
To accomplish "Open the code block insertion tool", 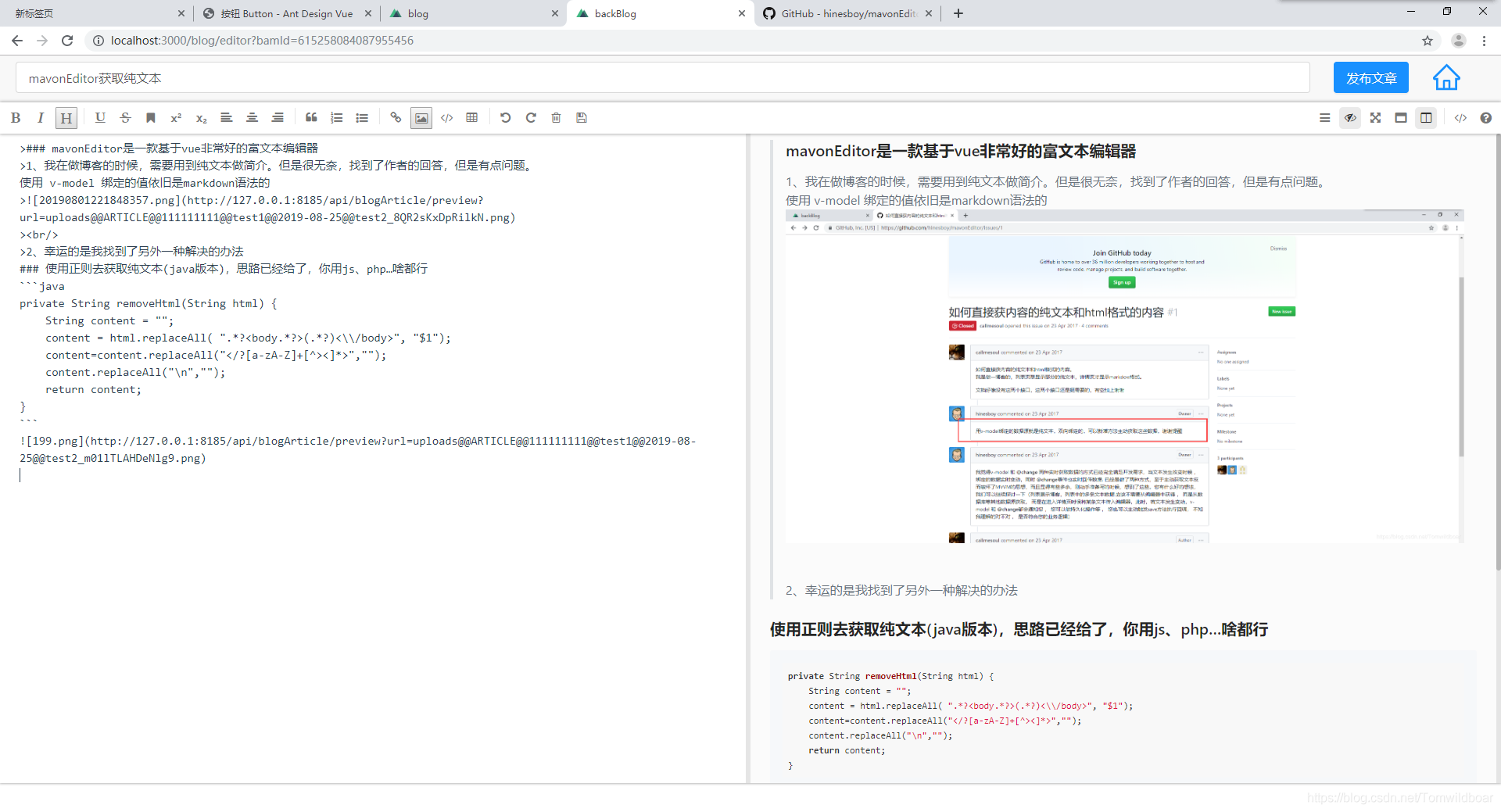I will coord(446,117).
